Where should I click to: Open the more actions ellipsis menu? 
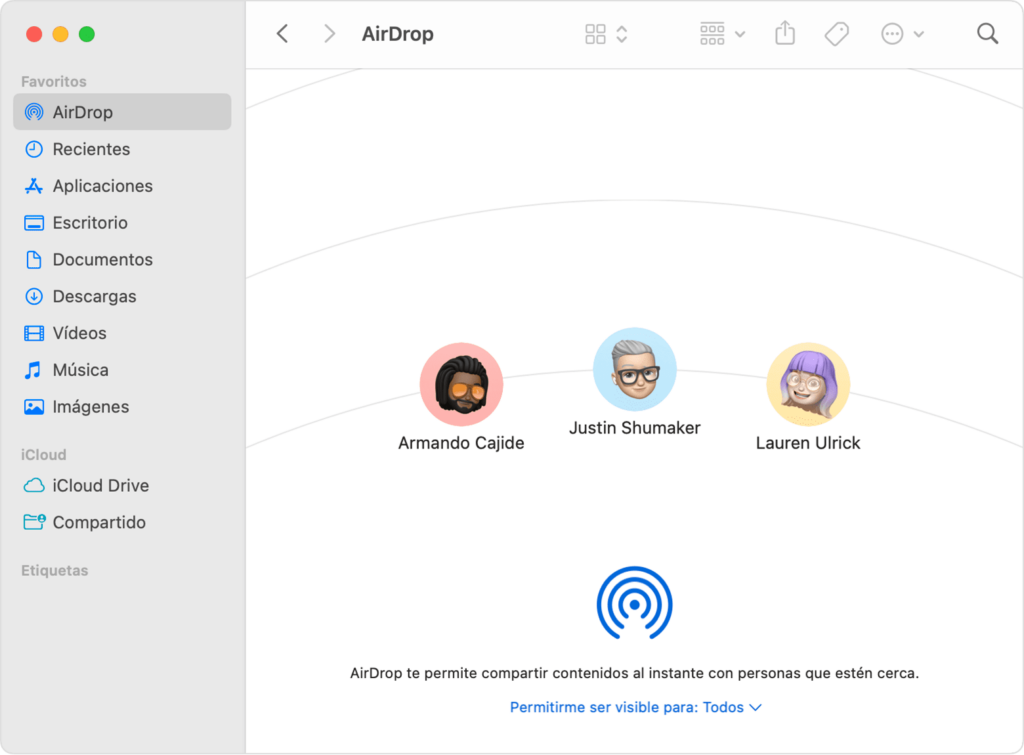902,34
